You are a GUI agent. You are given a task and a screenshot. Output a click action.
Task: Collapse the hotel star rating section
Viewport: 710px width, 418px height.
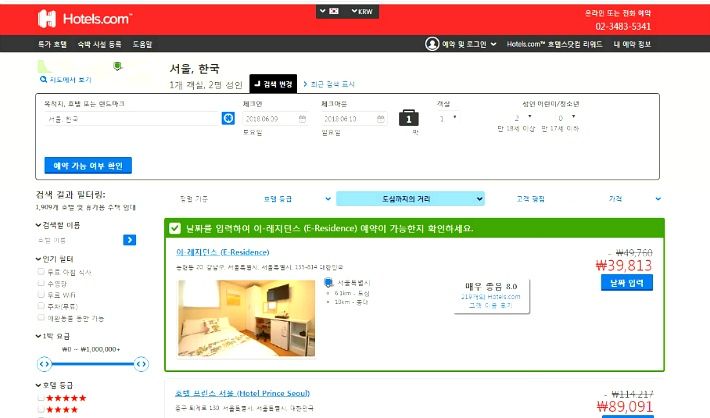(54, 385)
